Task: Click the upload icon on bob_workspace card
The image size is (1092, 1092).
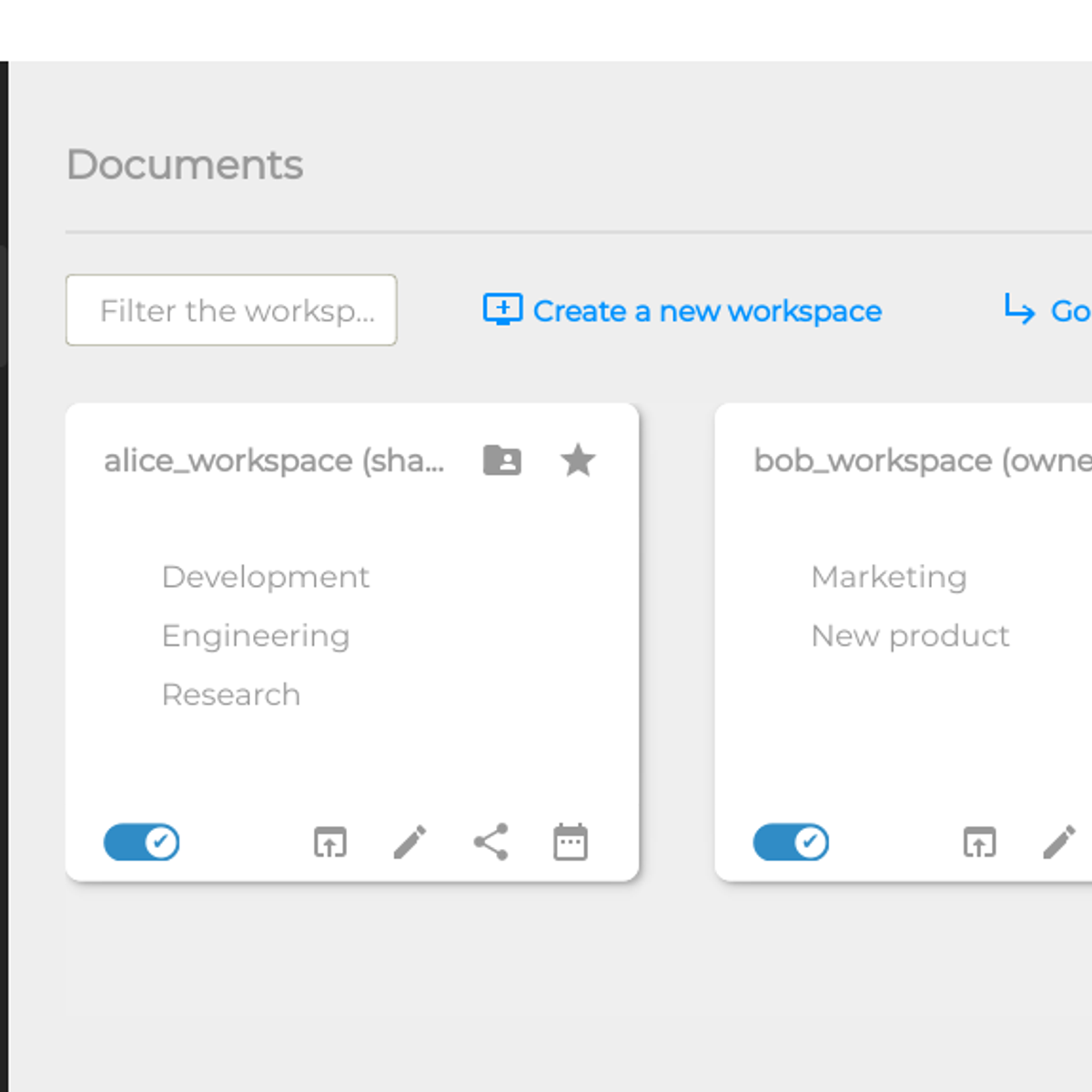Action: pyautogui.click(x=980, y=843)
